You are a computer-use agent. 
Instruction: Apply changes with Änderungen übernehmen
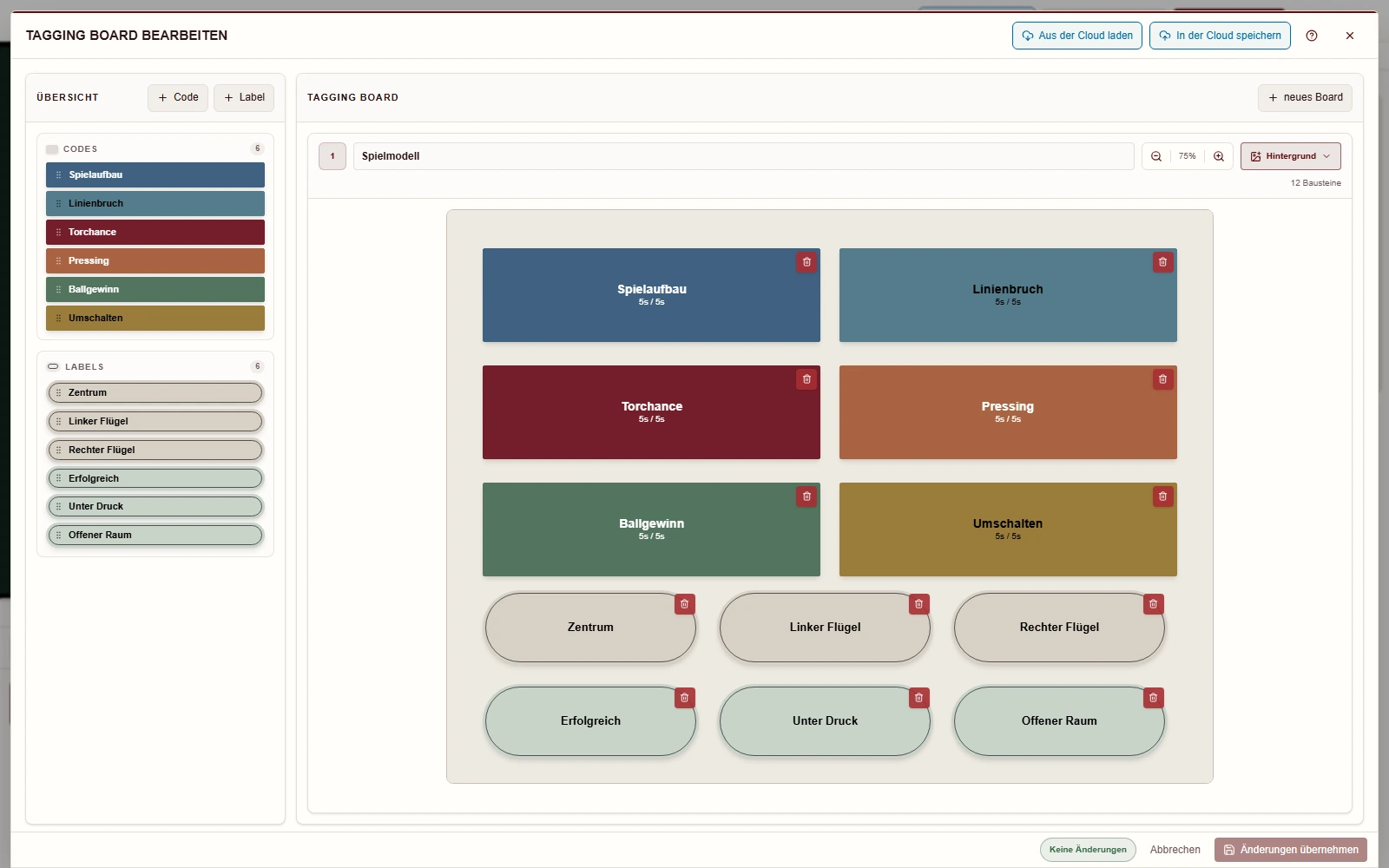pyautogui.click(x=1291, y=850)
